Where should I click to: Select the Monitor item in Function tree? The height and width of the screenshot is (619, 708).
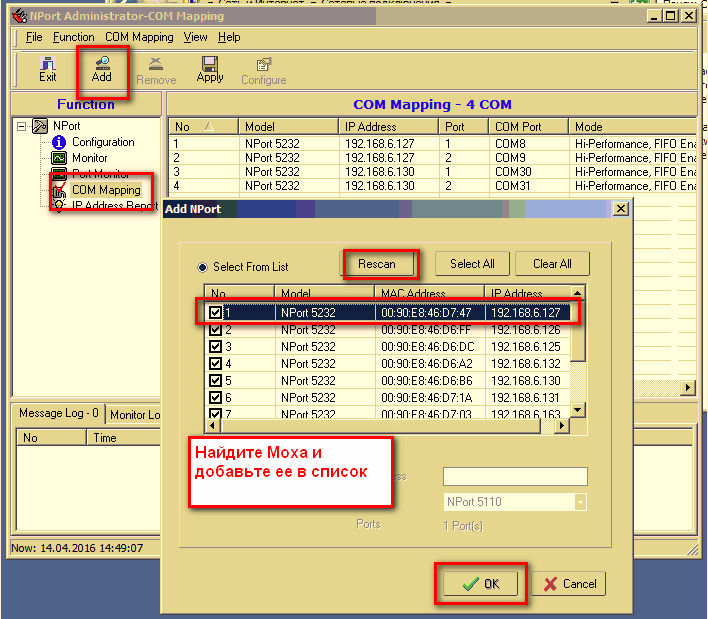[89, 158]
